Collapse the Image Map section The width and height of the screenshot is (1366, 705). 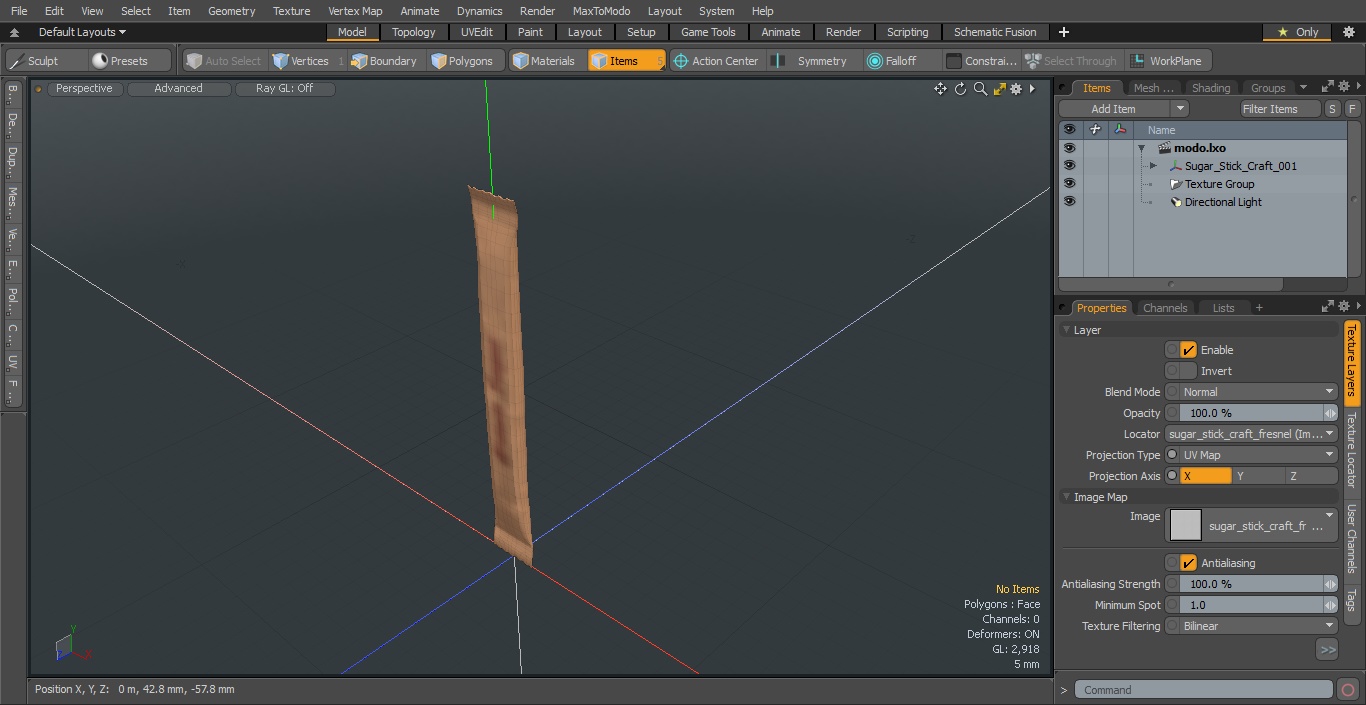(x=1067, y=497)
